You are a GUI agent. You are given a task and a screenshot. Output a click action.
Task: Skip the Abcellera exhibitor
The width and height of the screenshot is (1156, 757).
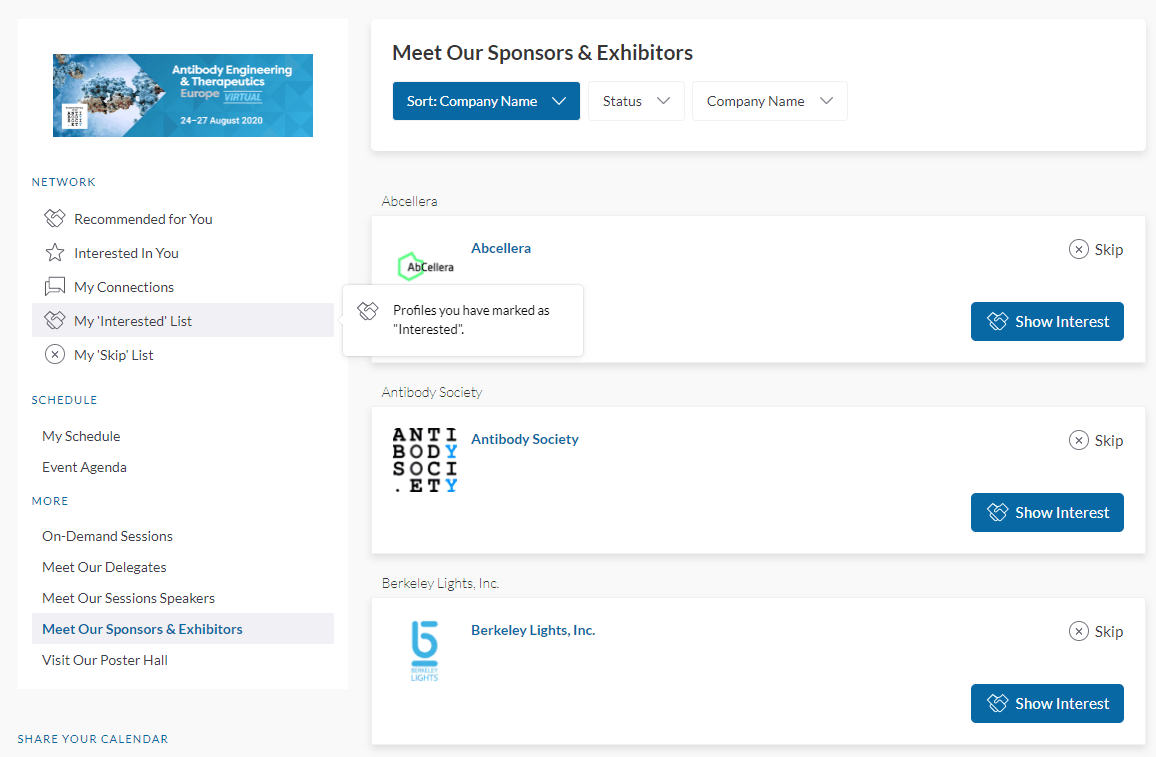tap(1096, 250)
